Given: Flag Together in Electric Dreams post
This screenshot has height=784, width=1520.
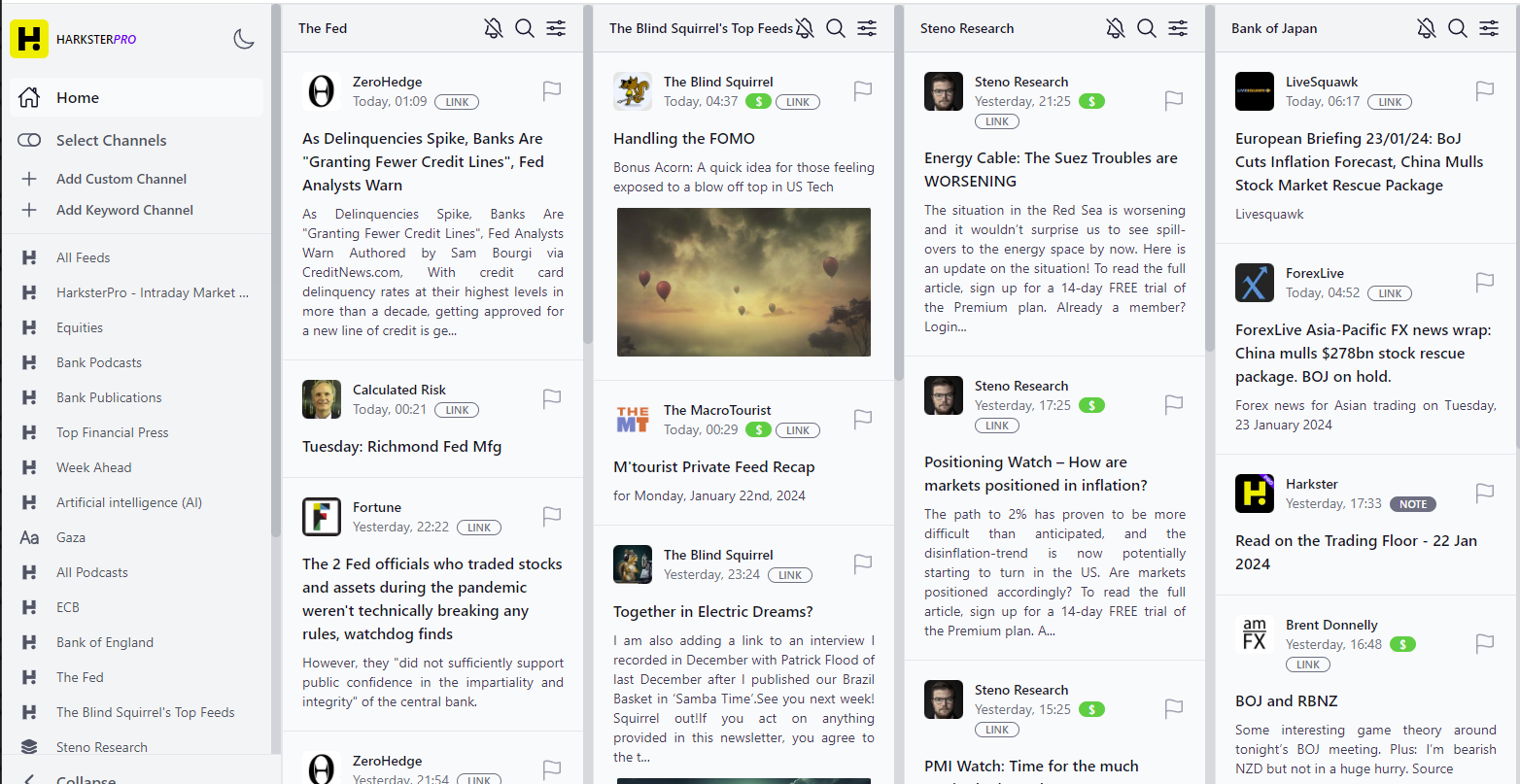Looking at the screenshot, I should (x=863, y=563).
